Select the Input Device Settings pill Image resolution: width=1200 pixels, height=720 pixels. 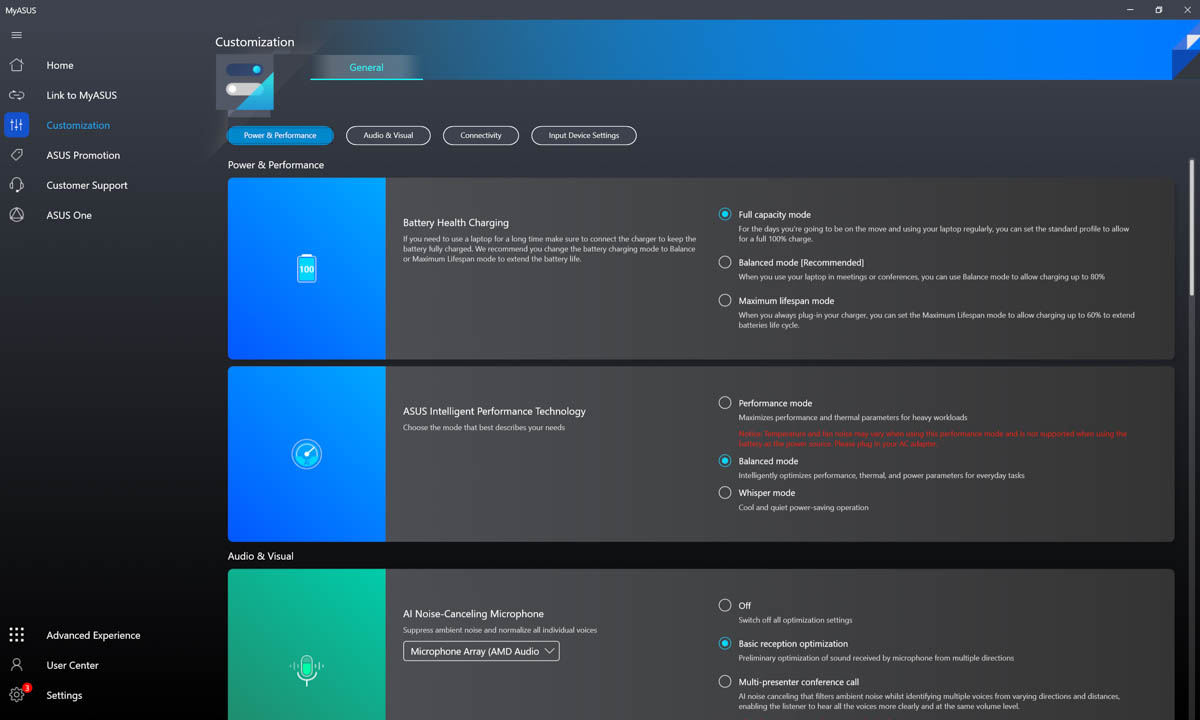[x=584, y=135]
